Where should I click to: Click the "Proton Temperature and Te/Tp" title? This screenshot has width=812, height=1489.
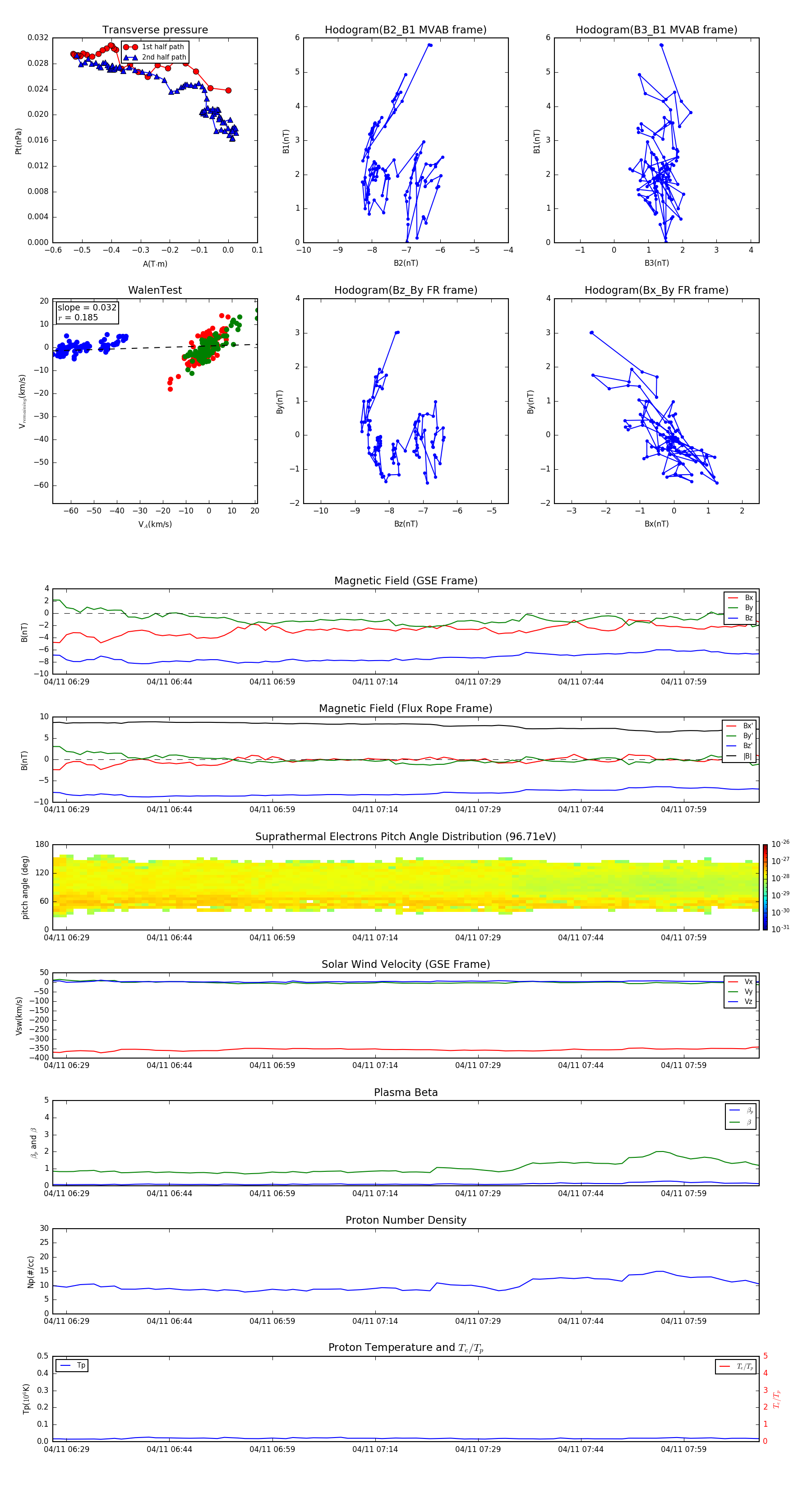(x=406, y=1348)
